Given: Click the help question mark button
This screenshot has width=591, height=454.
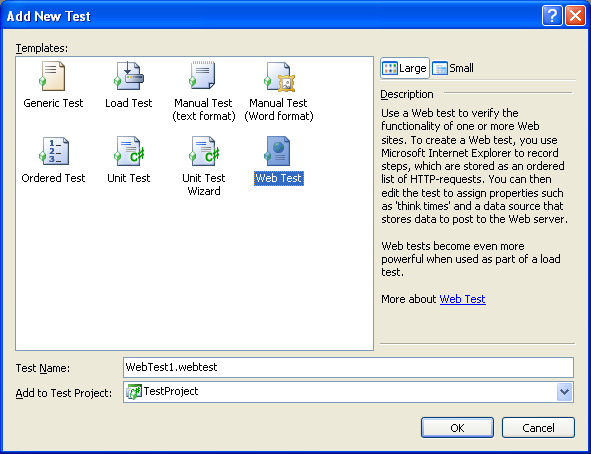Looking at the screenshot, I should click(552, 16).
